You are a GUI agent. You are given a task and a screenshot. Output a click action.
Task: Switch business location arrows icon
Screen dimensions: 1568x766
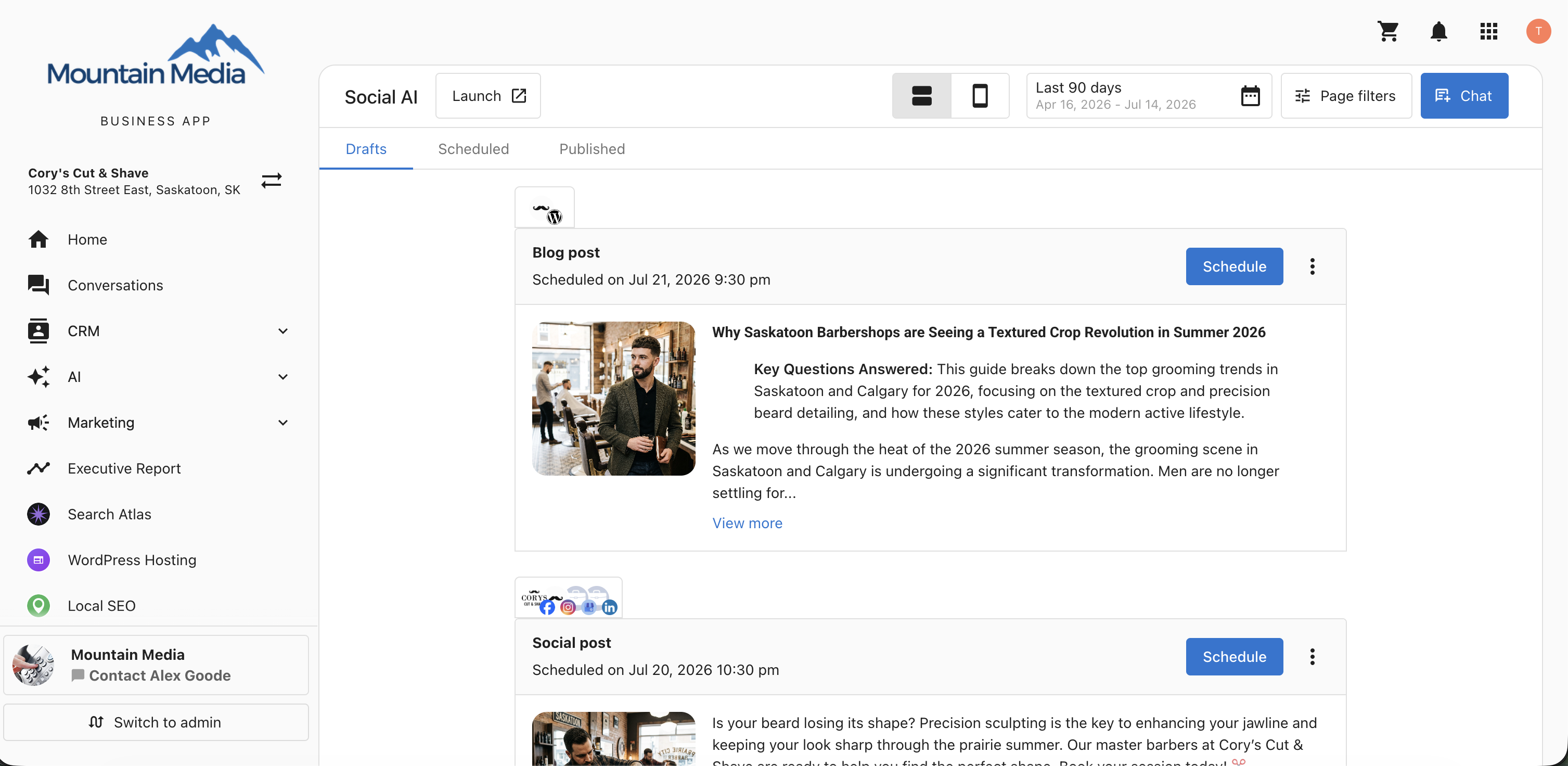(x=272, y=181)
